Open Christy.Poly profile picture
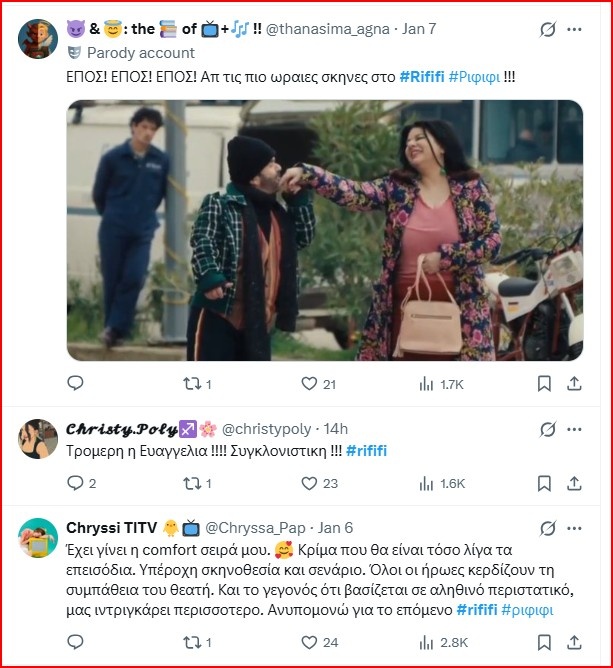The height and width of the screenshot is (668, 613). pyautogui.click(x=38, y=438)
